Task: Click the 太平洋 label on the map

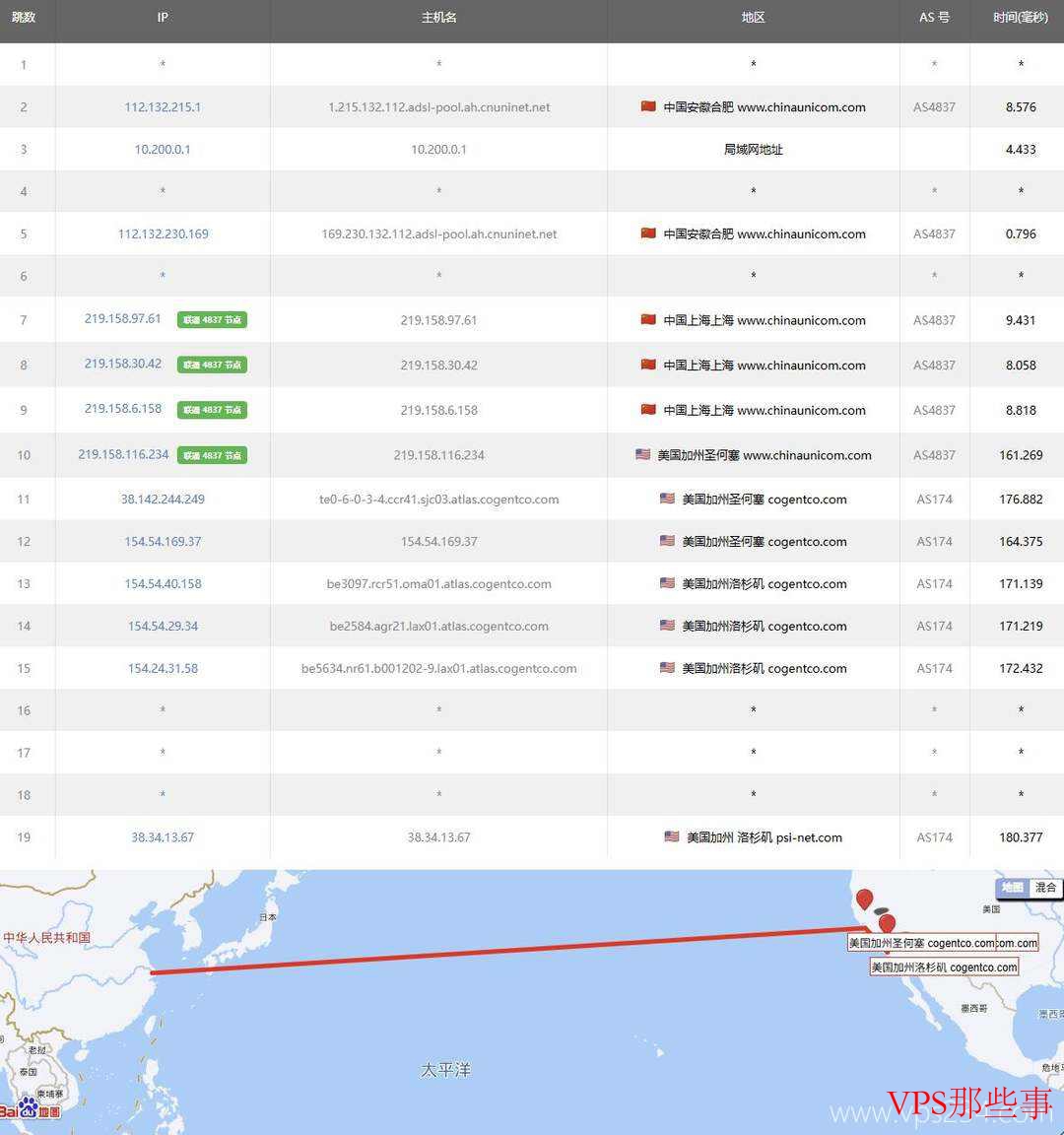Action: (445, 1069)
